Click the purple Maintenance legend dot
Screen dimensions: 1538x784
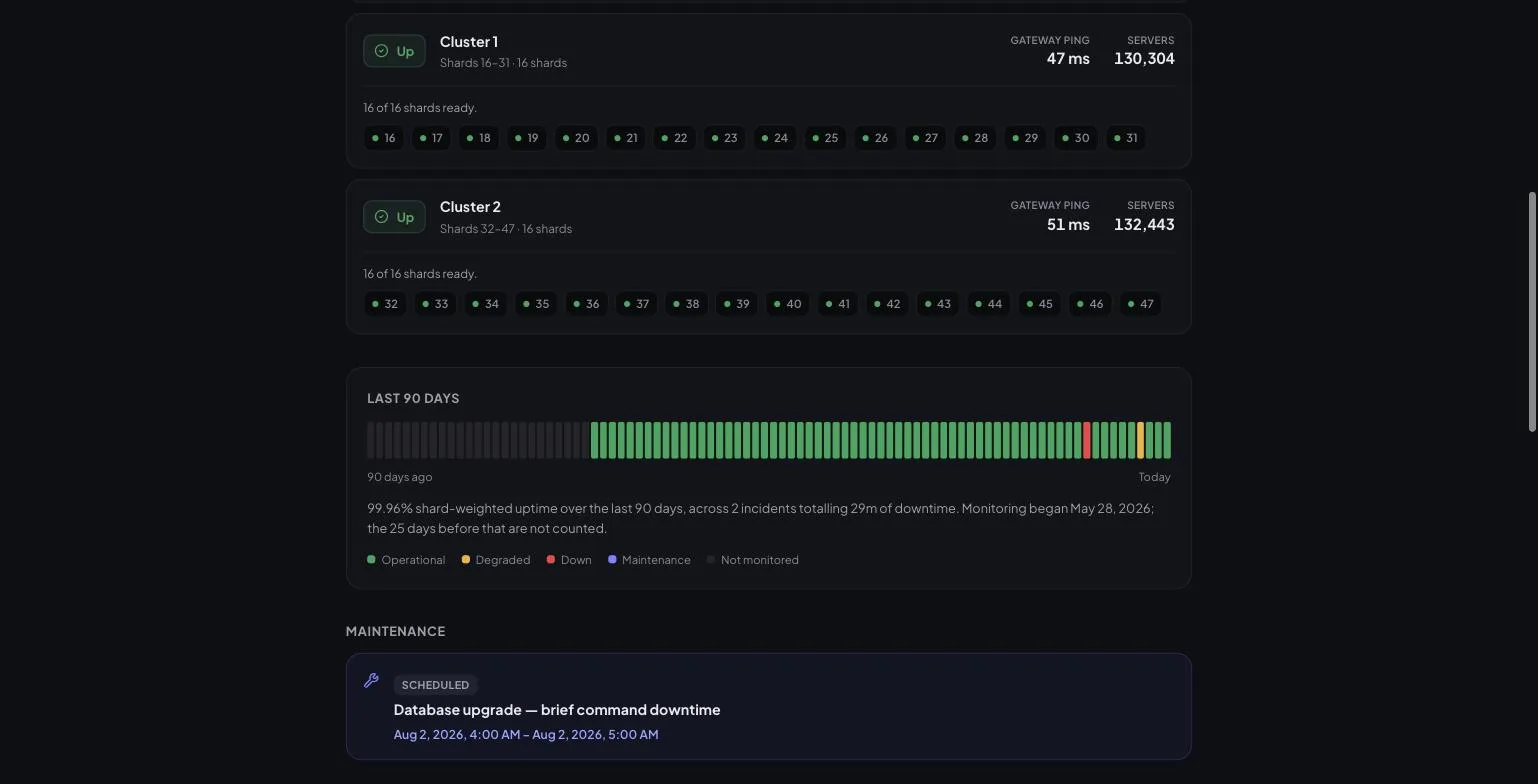[612, 560]
